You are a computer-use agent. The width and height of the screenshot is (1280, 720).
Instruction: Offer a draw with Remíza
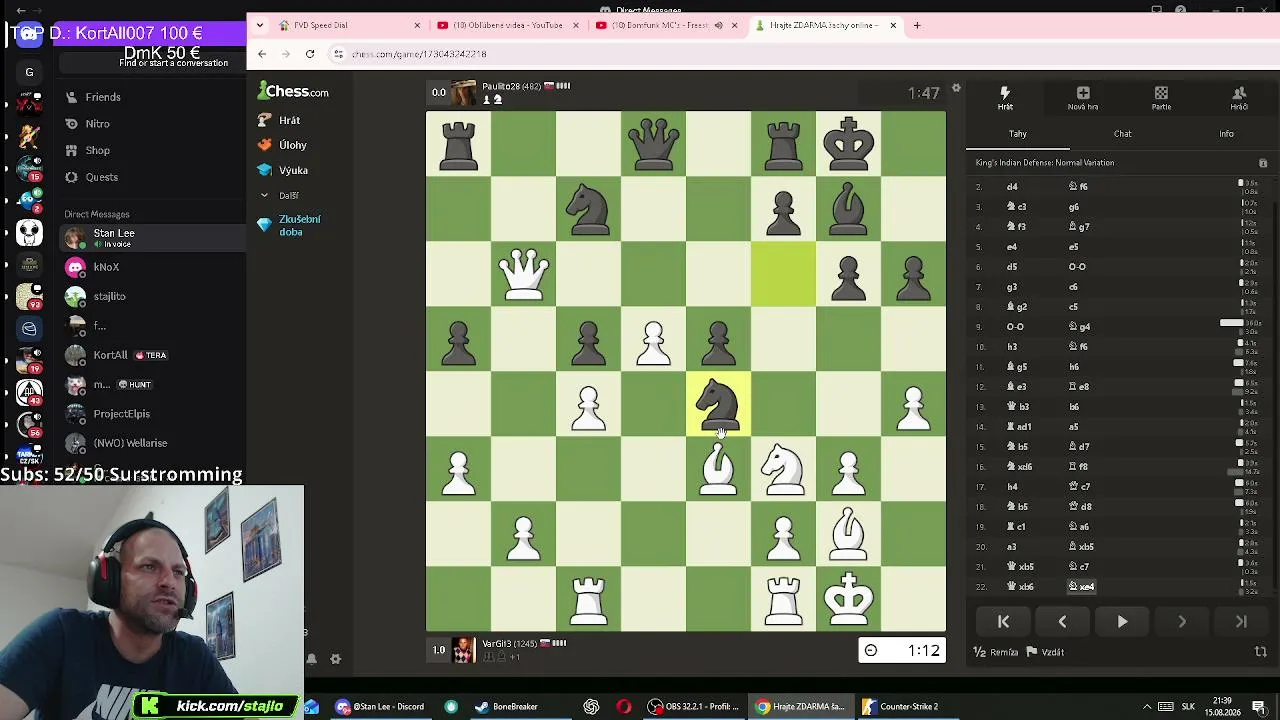(x=997, y=652)
